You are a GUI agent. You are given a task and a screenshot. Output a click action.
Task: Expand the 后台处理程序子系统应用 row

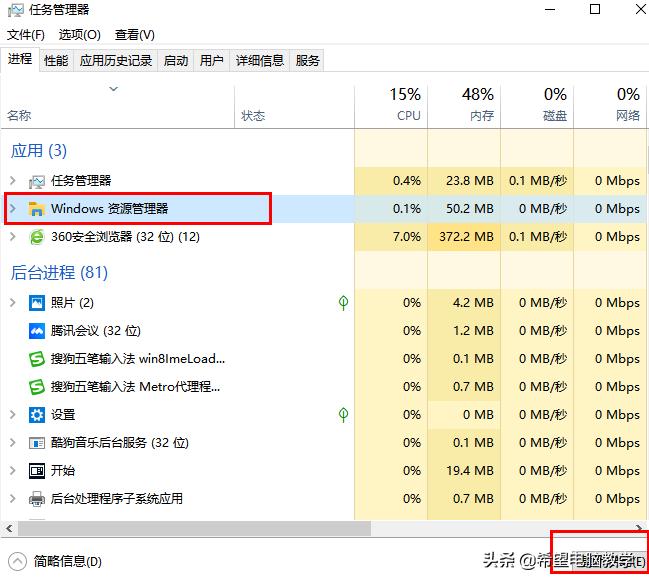click(x=12, y=498)
